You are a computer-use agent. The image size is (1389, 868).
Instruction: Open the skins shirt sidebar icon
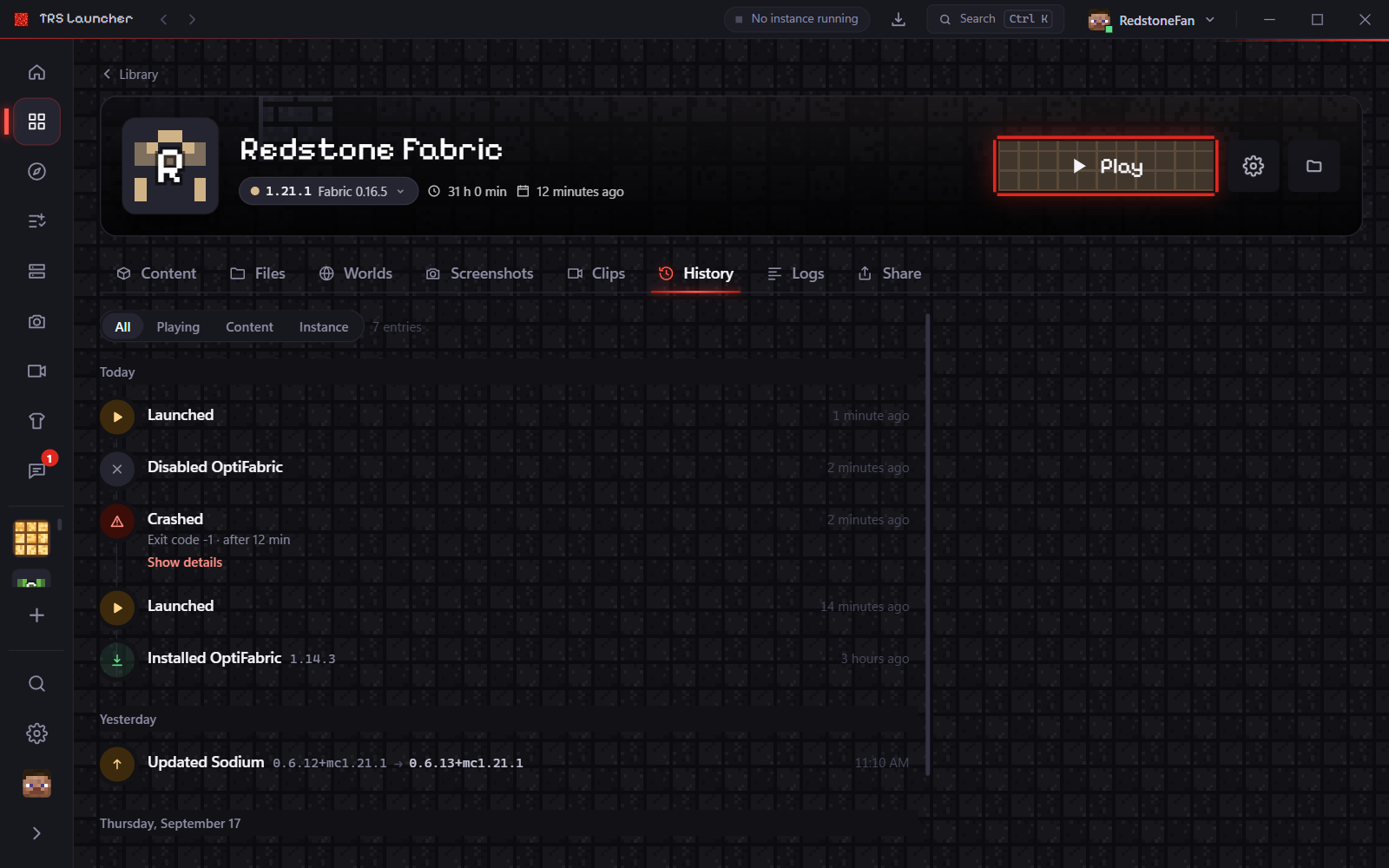pos(36,421)
